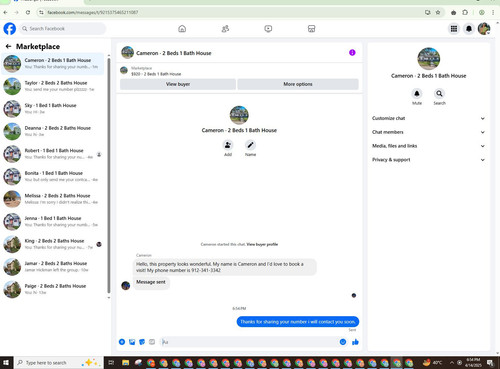The height and width of the screenshot is (369, 500).
Task: Open Home feed icon in top nav
Action: point(182,29)
